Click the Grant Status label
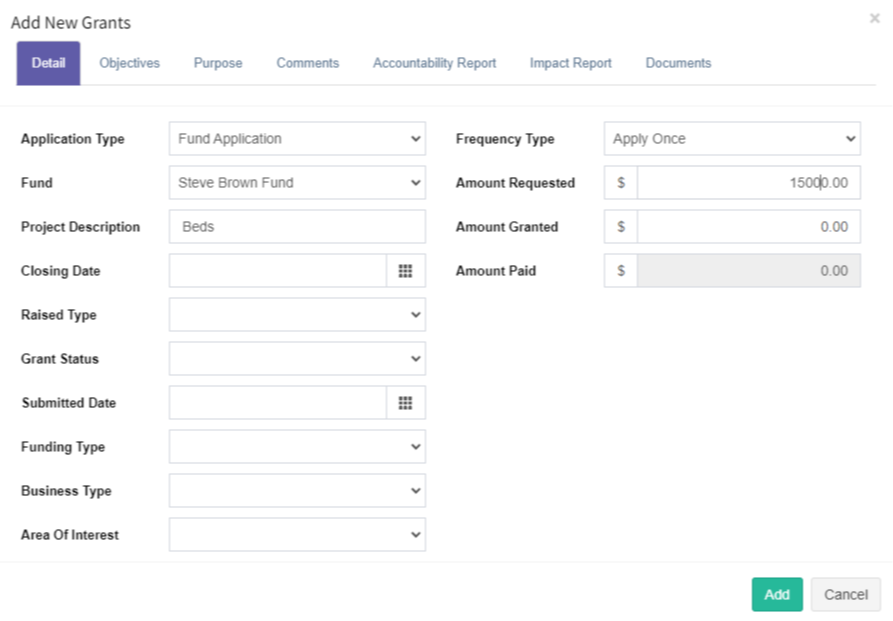The width and height of the screenshot is (893, 621). tap(60, 359)
